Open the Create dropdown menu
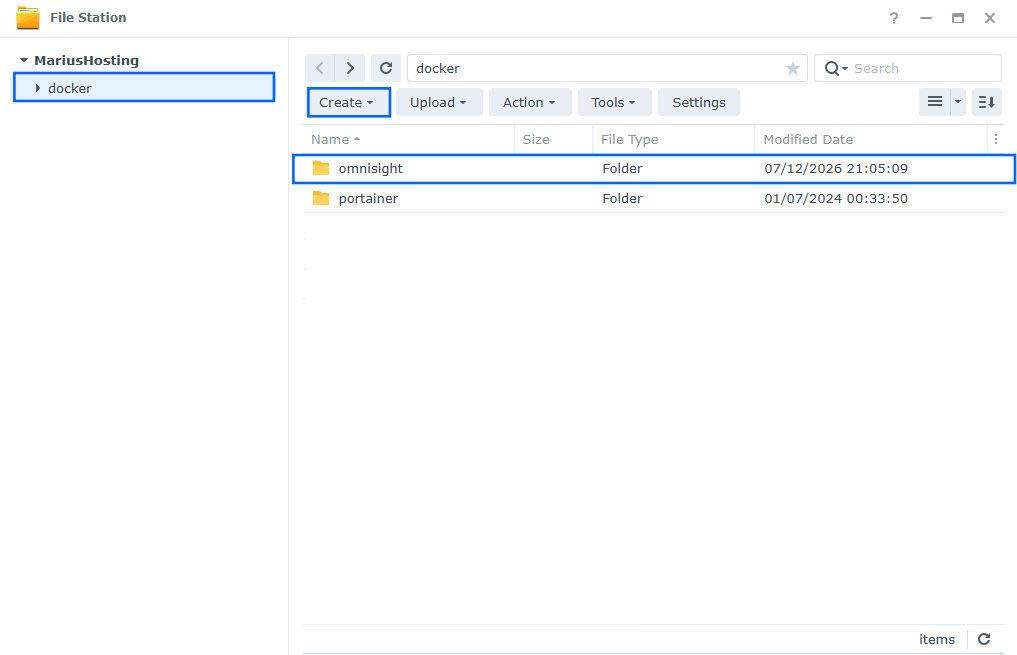This screenshot has width=1017, height=655. coord(348,102)
